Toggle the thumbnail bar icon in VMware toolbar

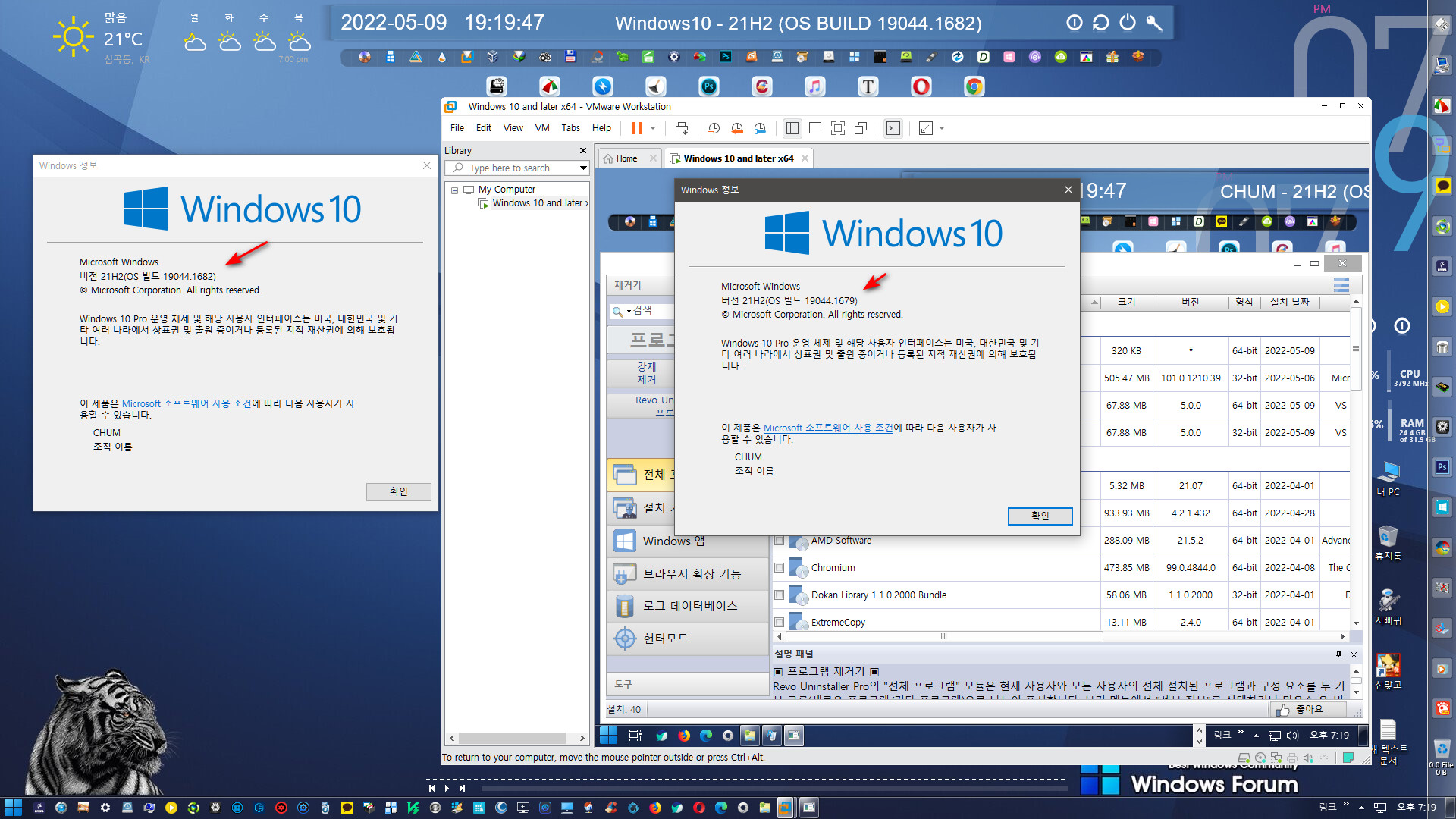[815, 128]
